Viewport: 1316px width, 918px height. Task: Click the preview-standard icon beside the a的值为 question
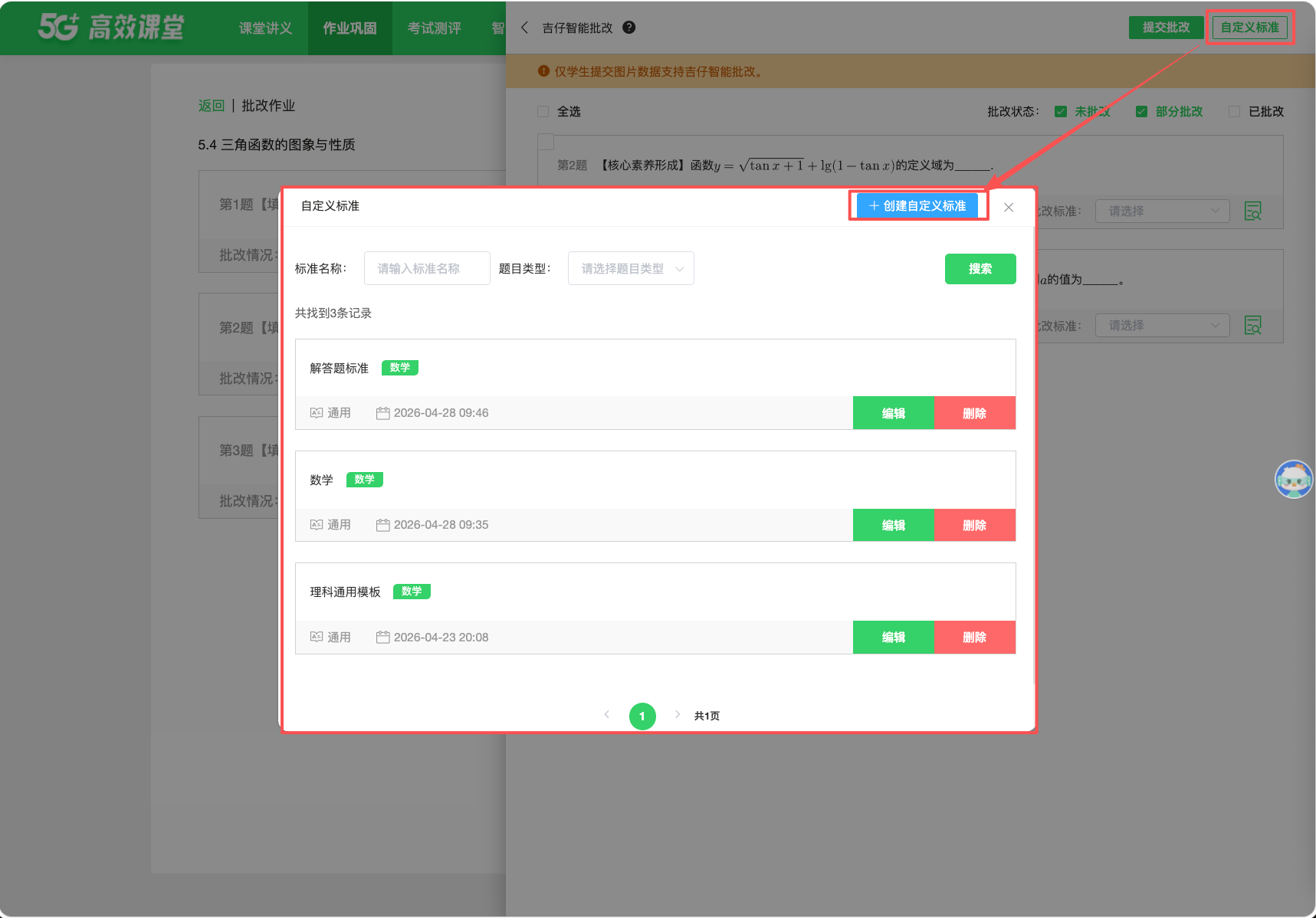pyautogui.click(x=1252, y=325)
